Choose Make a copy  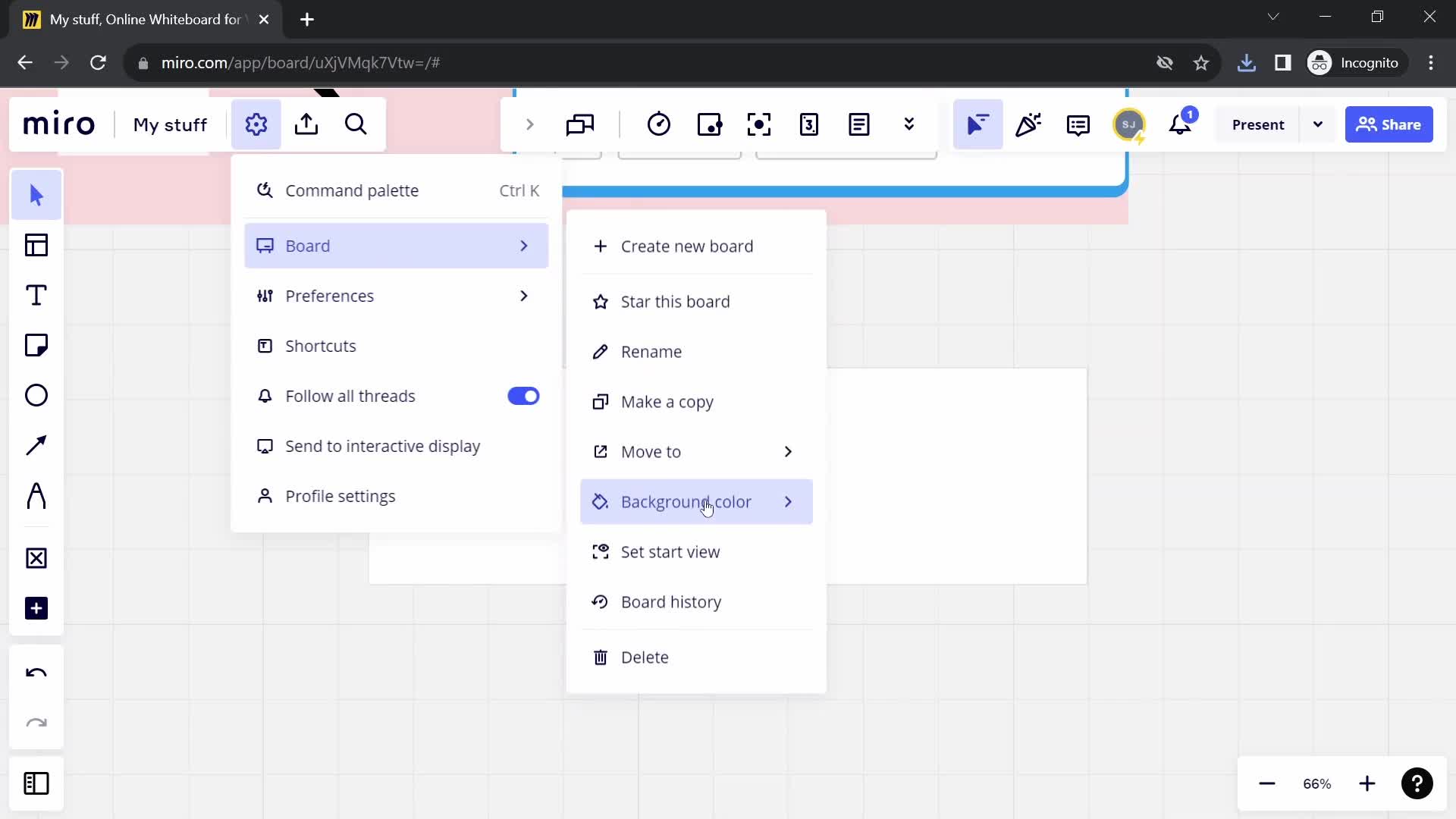pos(696,402)
